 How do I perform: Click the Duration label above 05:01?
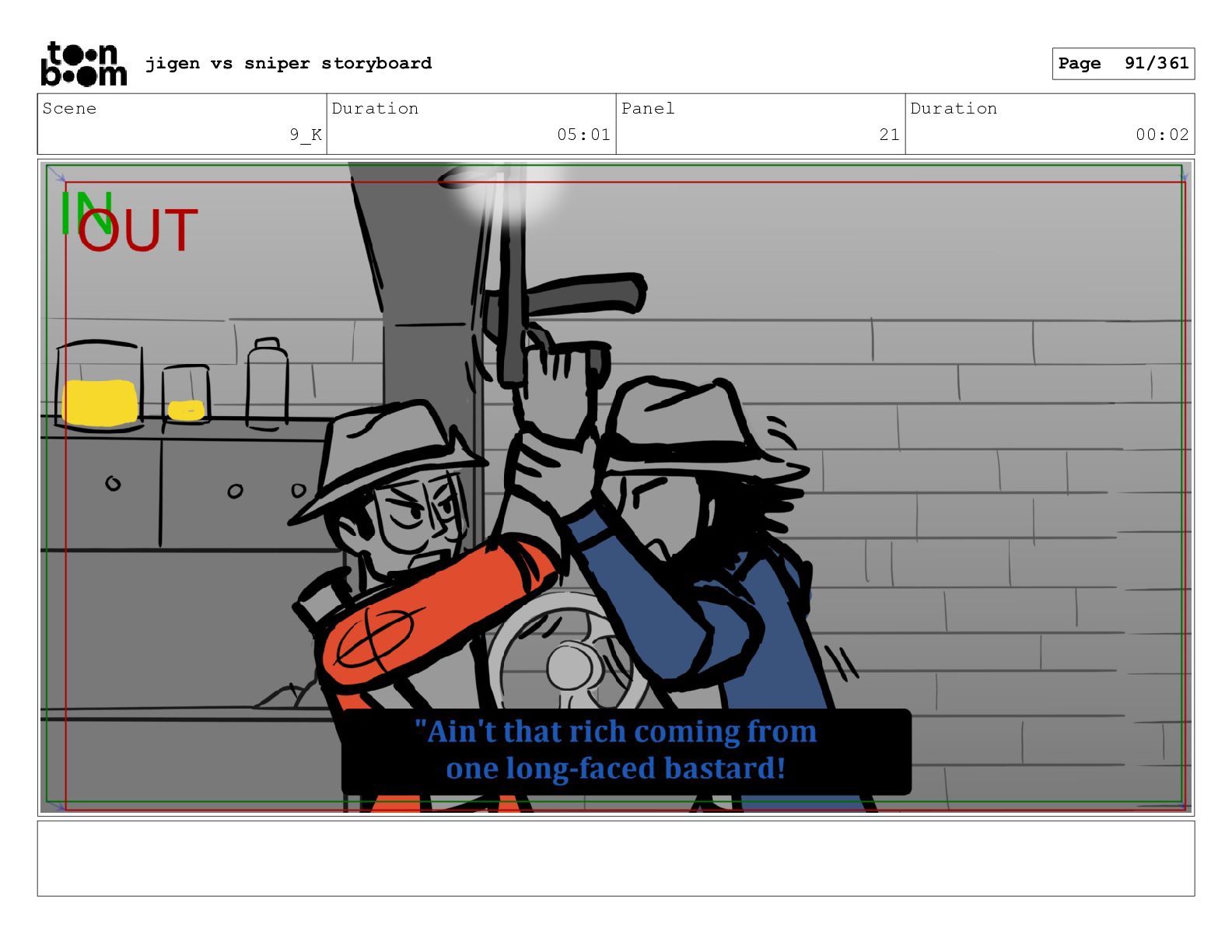[x=375, y=109]
